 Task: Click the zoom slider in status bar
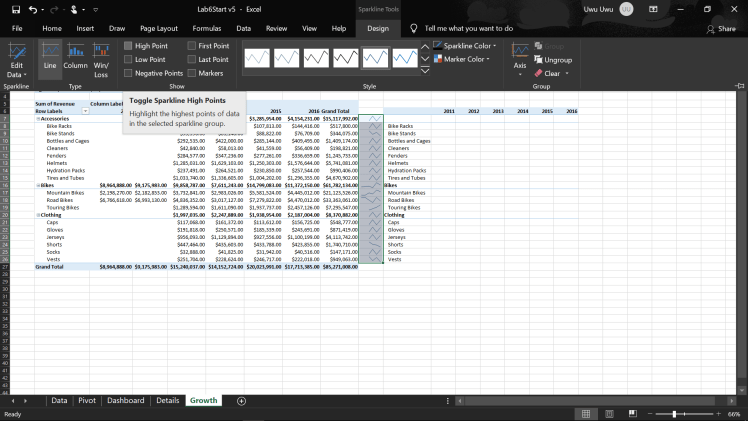coord(675,413)
